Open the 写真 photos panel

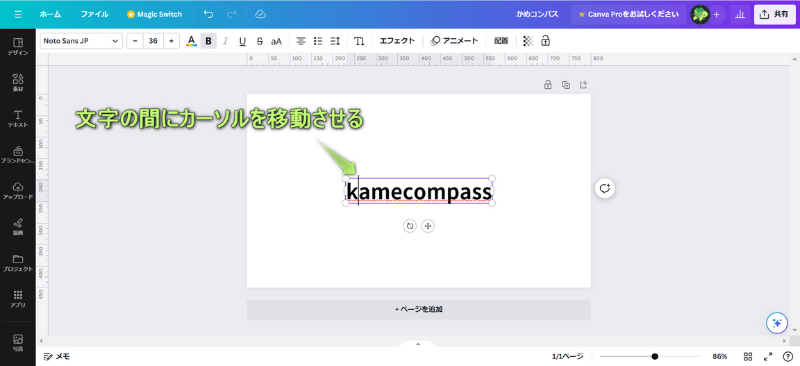point(18,342)
